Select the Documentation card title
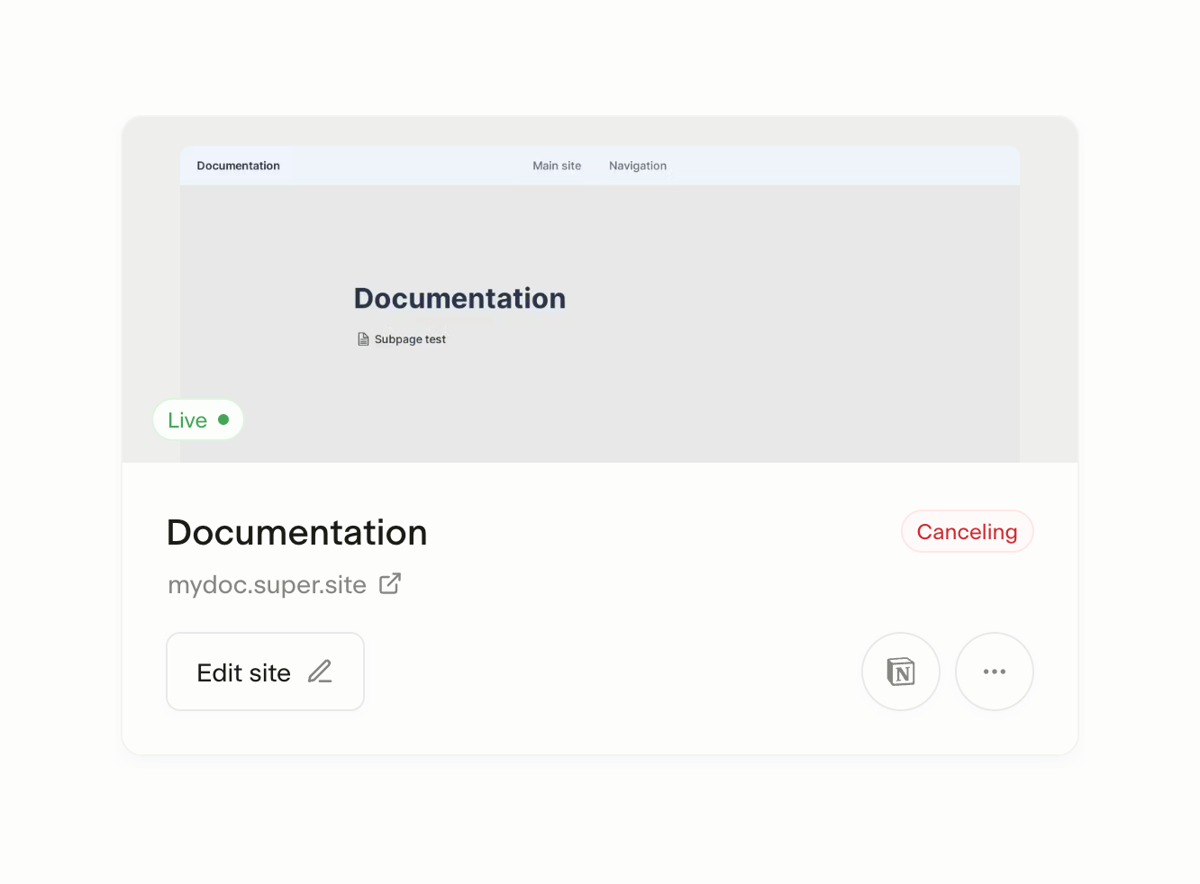The image size is (1200, 884). tap(296, 532)
